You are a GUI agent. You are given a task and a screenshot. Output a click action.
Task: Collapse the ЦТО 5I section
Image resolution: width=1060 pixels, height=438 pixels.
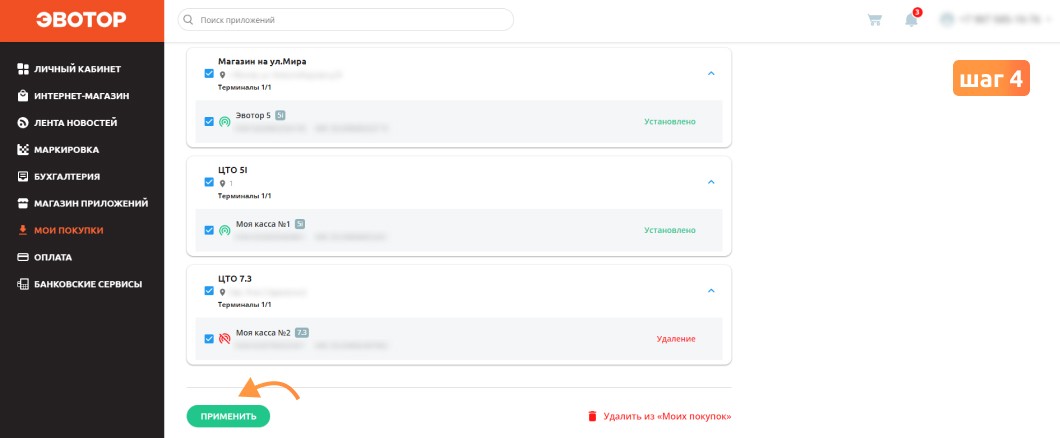710,182
